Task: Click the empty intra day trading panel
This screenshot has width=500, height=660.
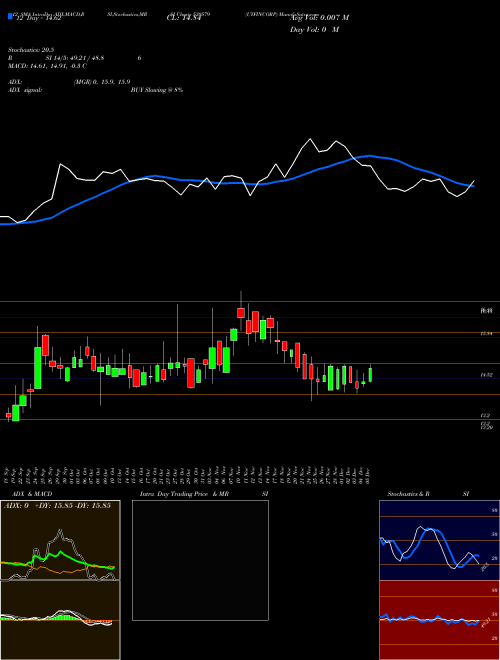Action: [x=200, y=560]
